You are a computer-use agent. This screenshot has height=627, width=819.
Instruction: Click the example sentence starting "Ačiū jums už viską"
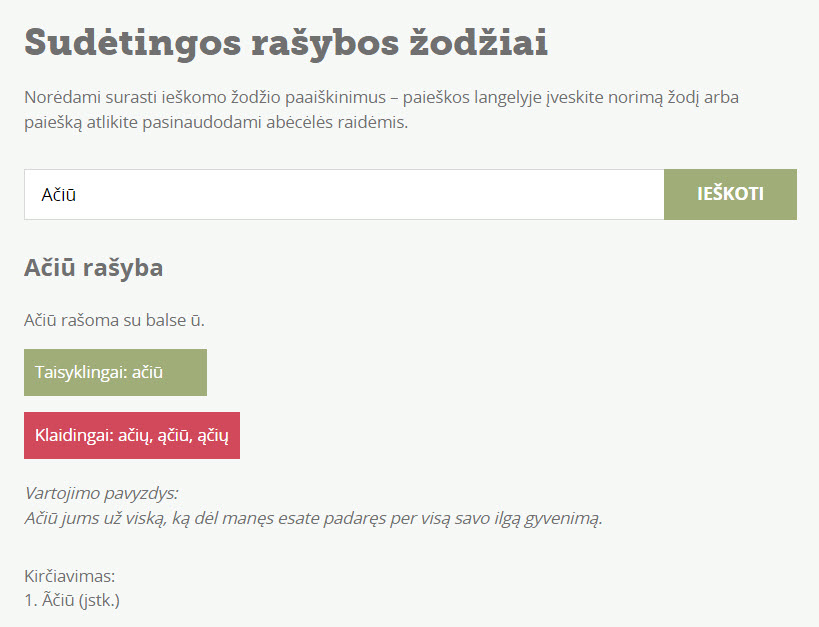pyautogui.click(x=313, y=519)
